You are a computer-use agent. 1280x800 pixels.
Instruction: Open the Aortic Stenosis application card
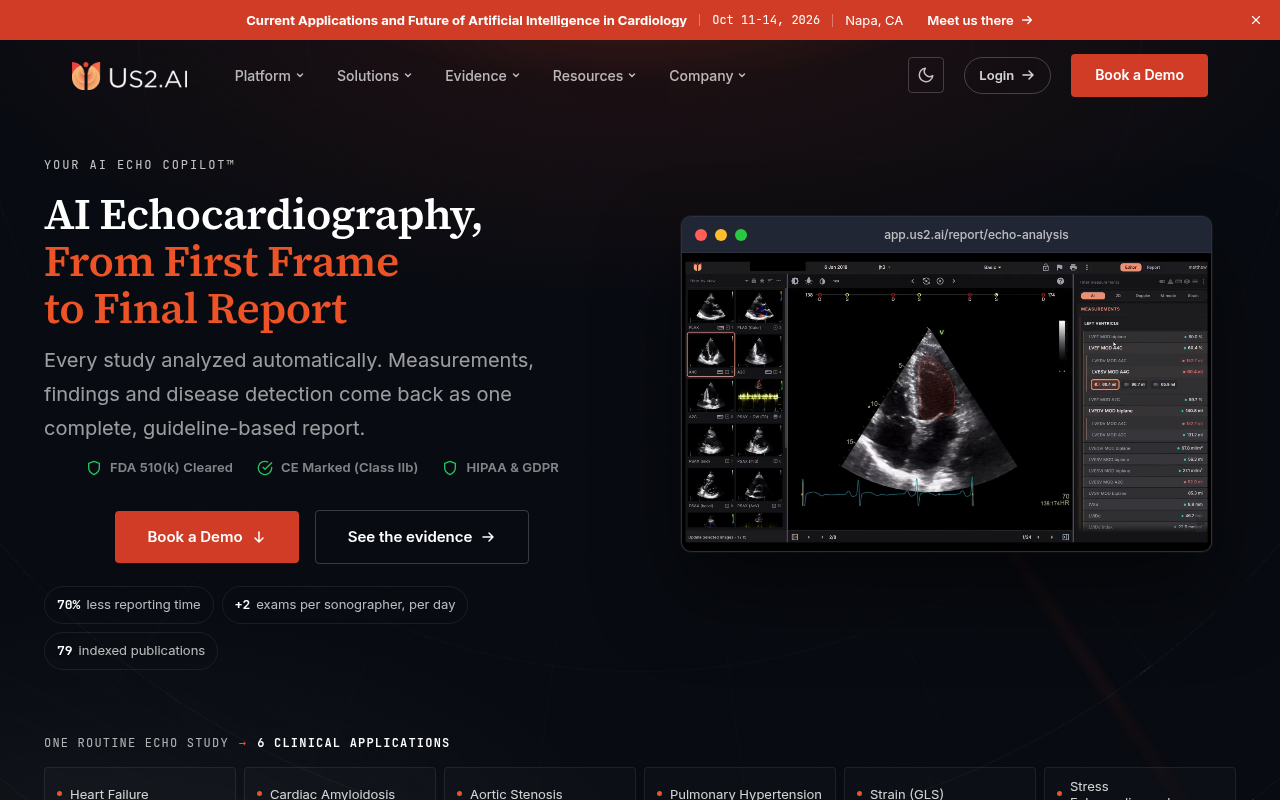(x=540, y=784)
